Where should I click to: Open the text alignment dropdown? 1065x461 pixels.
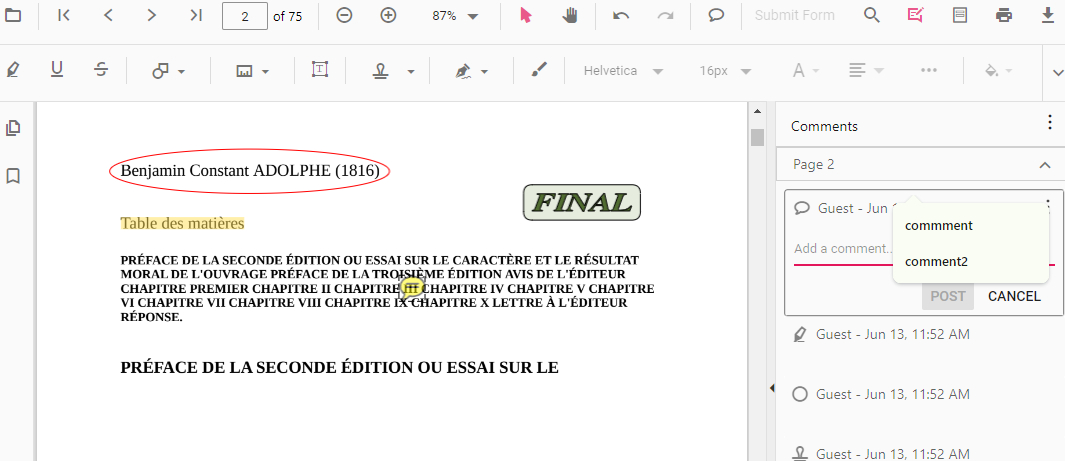coord(867,71)
